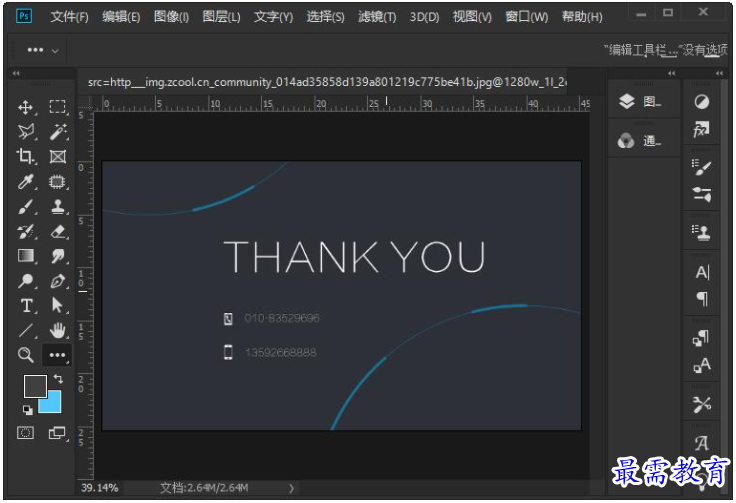736x503 pixels.
Task: Open Edit Toolbar three-dots button
Action: (57, 355)
